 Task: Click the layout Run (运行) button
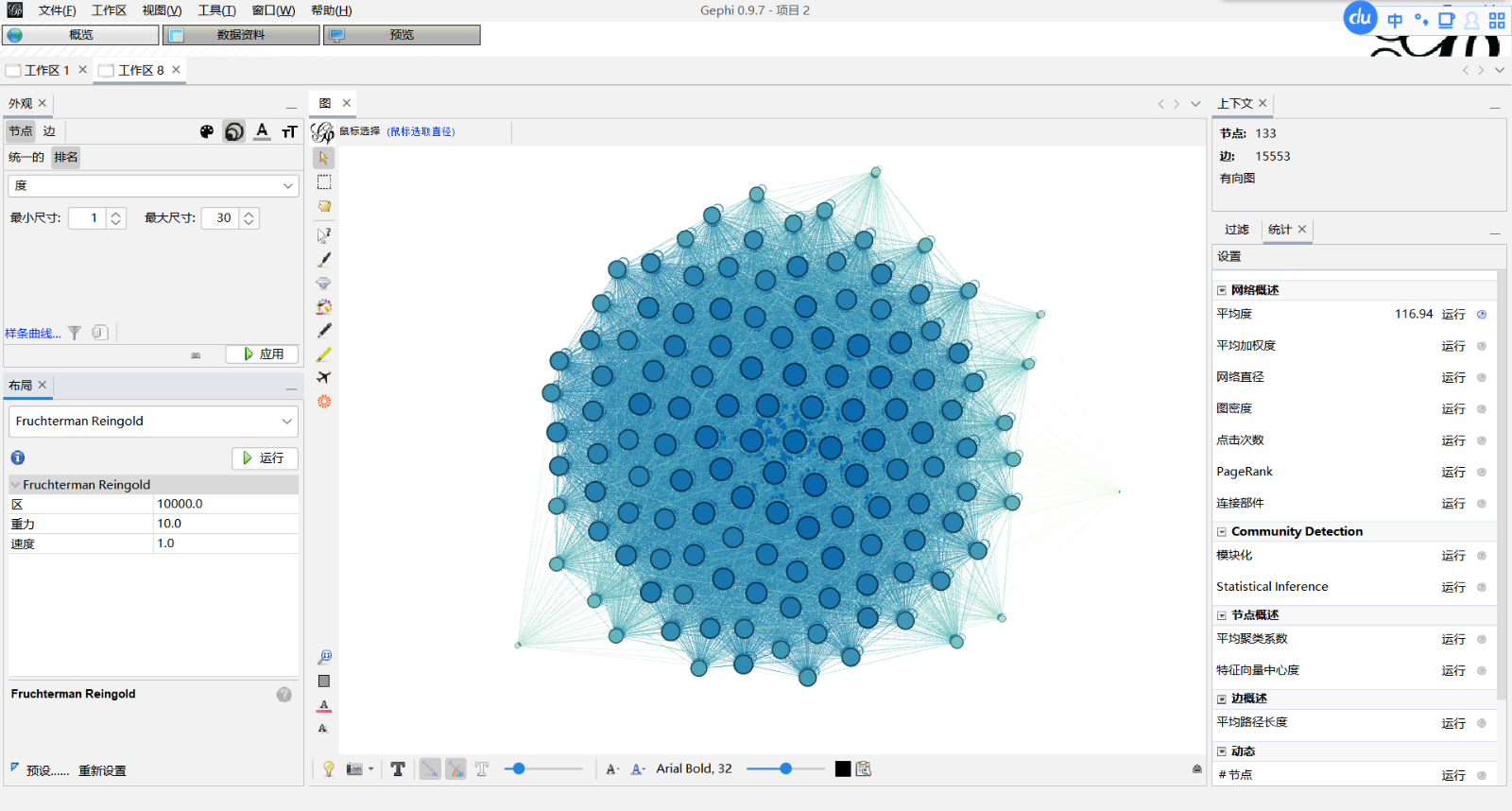pyautogui.click(x=265, y=457)
